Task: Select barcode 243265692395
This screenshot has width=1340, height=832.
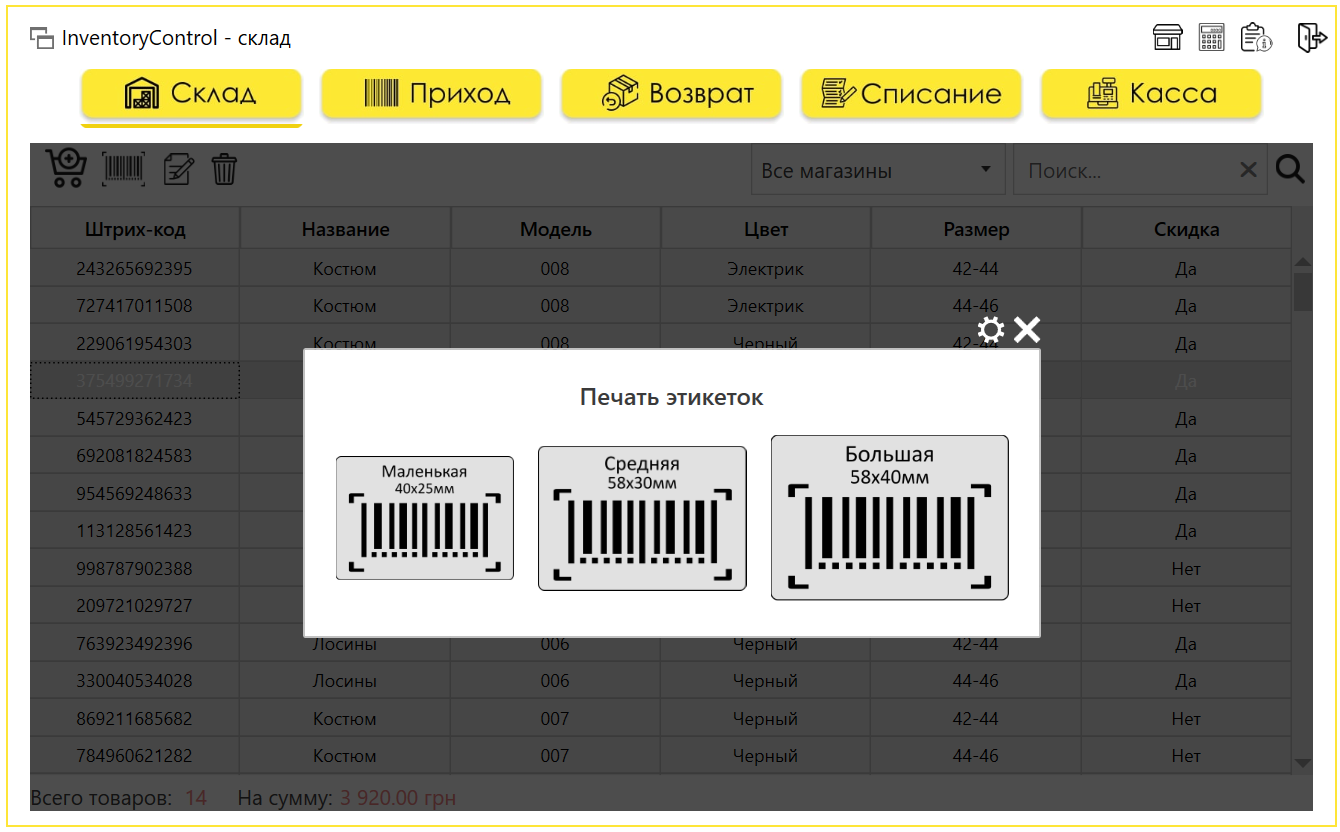Action: click(135, 269)
